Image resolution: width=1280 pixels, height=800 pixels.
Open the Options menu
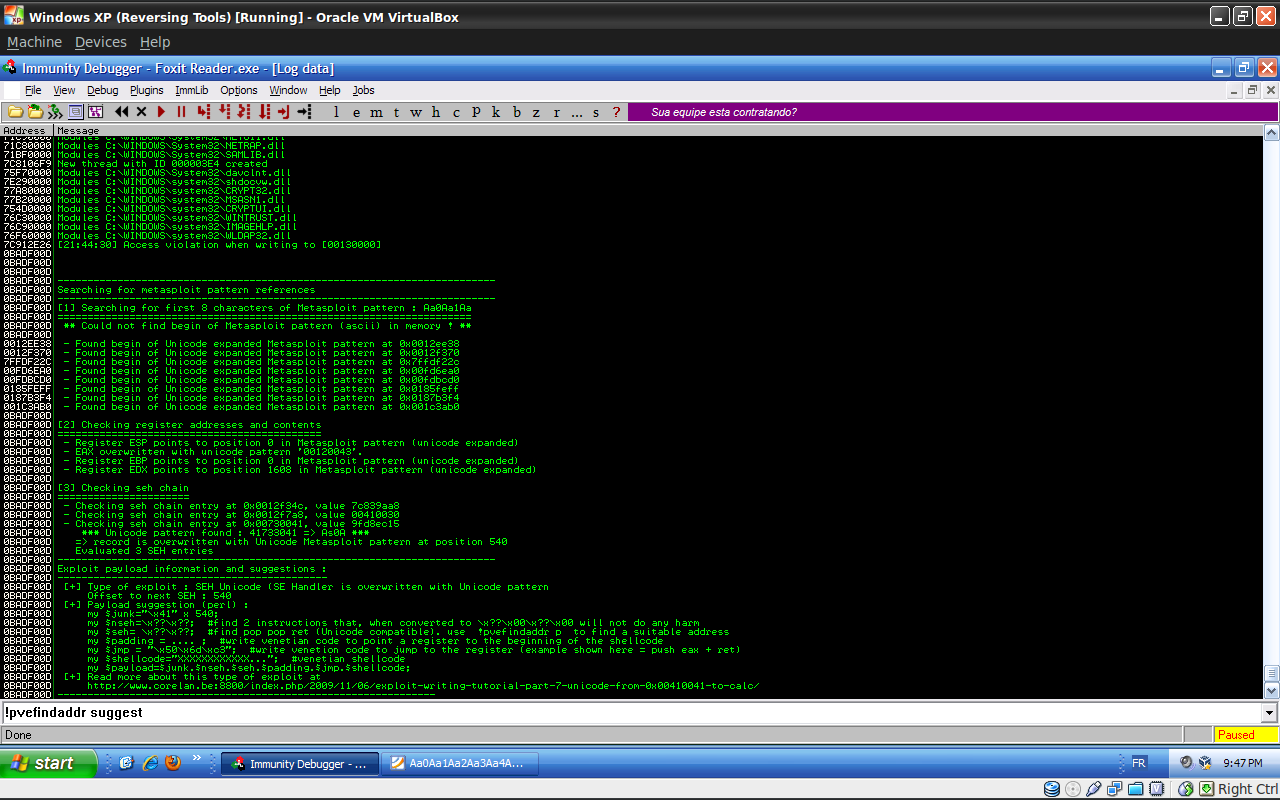coord(239,90)
